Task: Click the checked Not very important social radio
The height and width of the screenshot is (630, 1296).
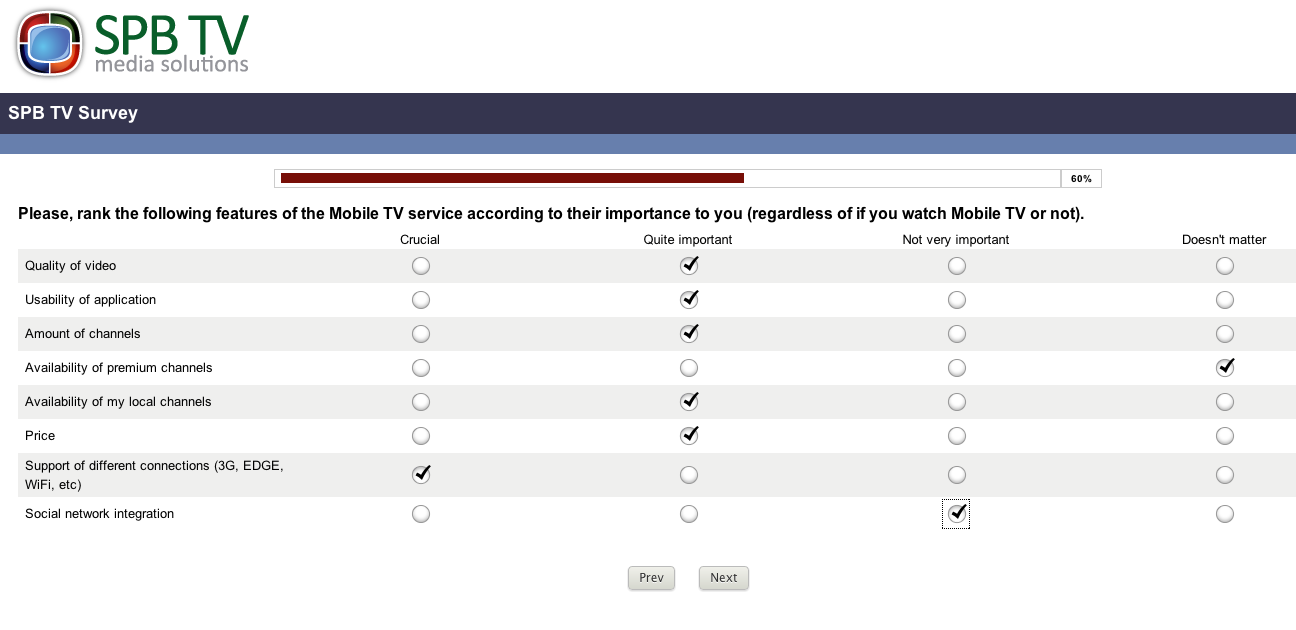Action: [x=957, y=514]
